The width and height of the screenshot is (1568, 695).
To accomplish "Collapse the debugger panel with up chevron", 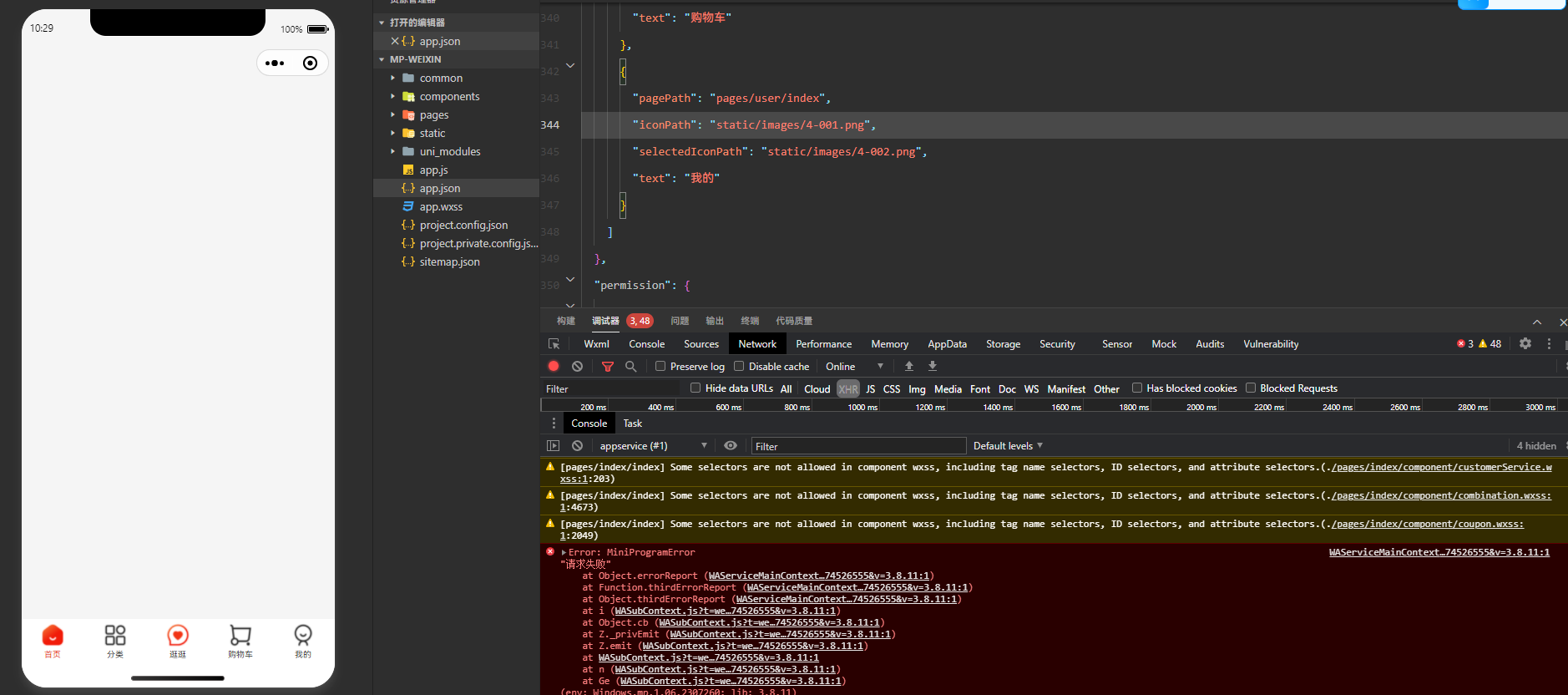I will (1537, 322).
